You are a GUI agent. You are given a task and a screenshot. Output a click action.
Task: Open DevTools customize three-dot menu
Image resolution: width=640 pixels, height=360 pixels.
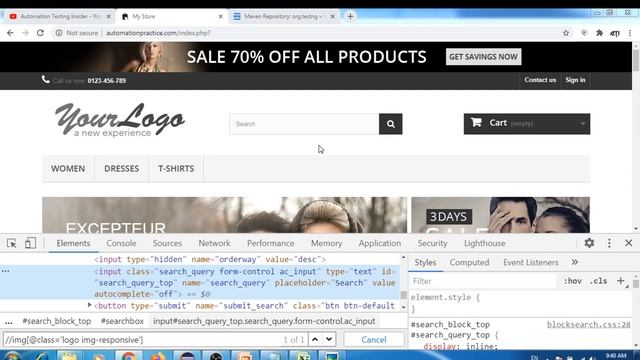click(609, 243)
